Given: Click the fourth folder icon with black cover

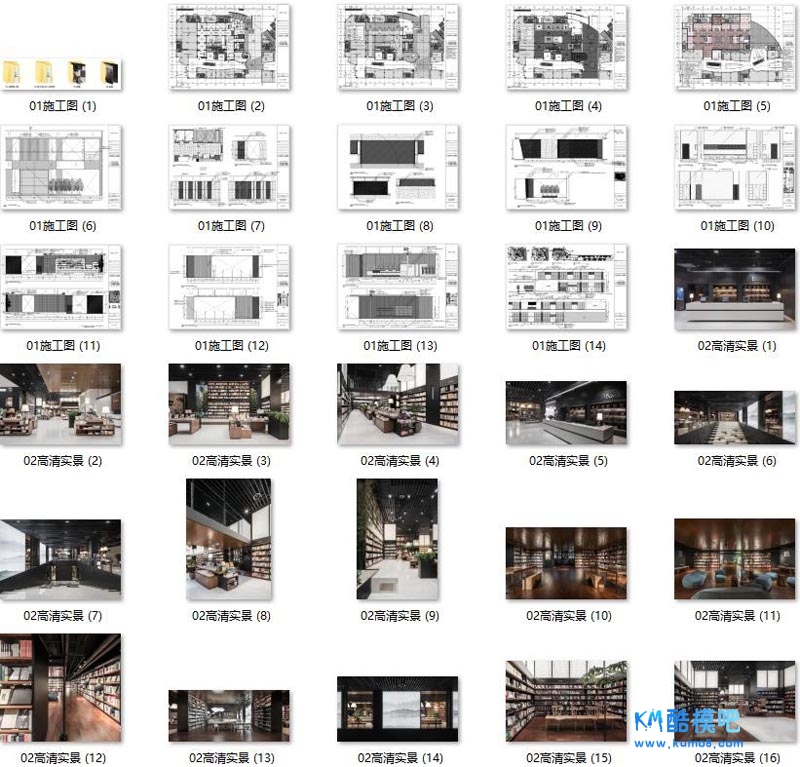Looking at the screenshot, I should click(x=108, y=72).
